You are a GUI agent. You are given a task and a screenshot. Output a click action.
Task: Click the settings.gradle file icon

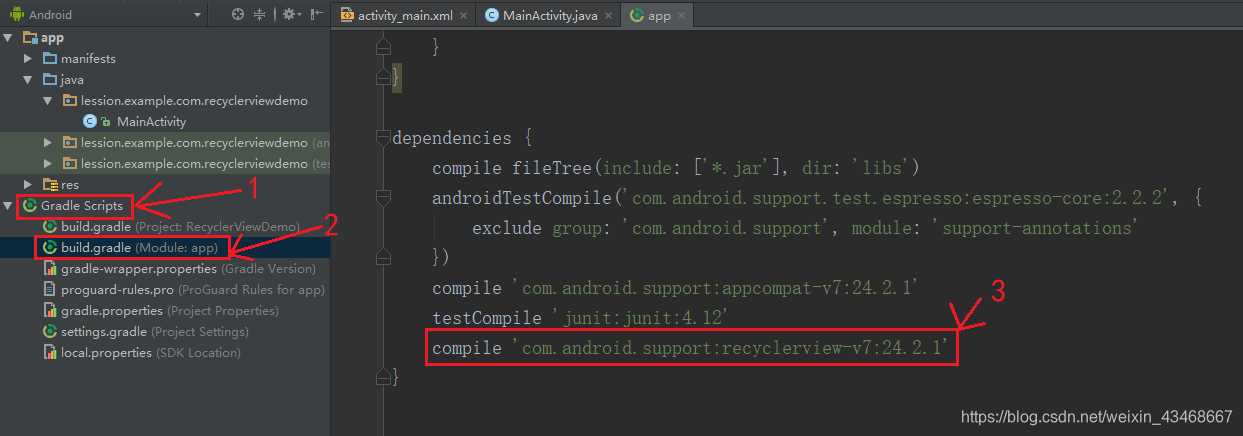coord(50,332)
